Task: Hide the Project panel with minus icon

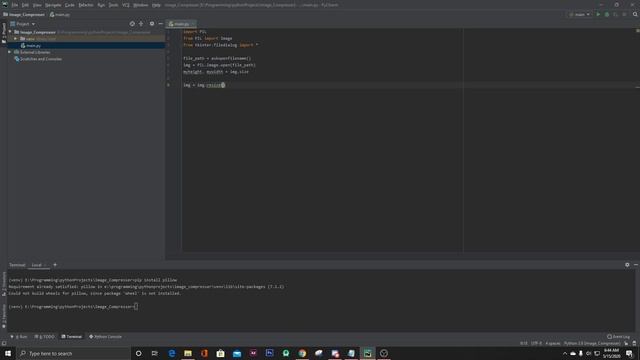Action: 160,24
